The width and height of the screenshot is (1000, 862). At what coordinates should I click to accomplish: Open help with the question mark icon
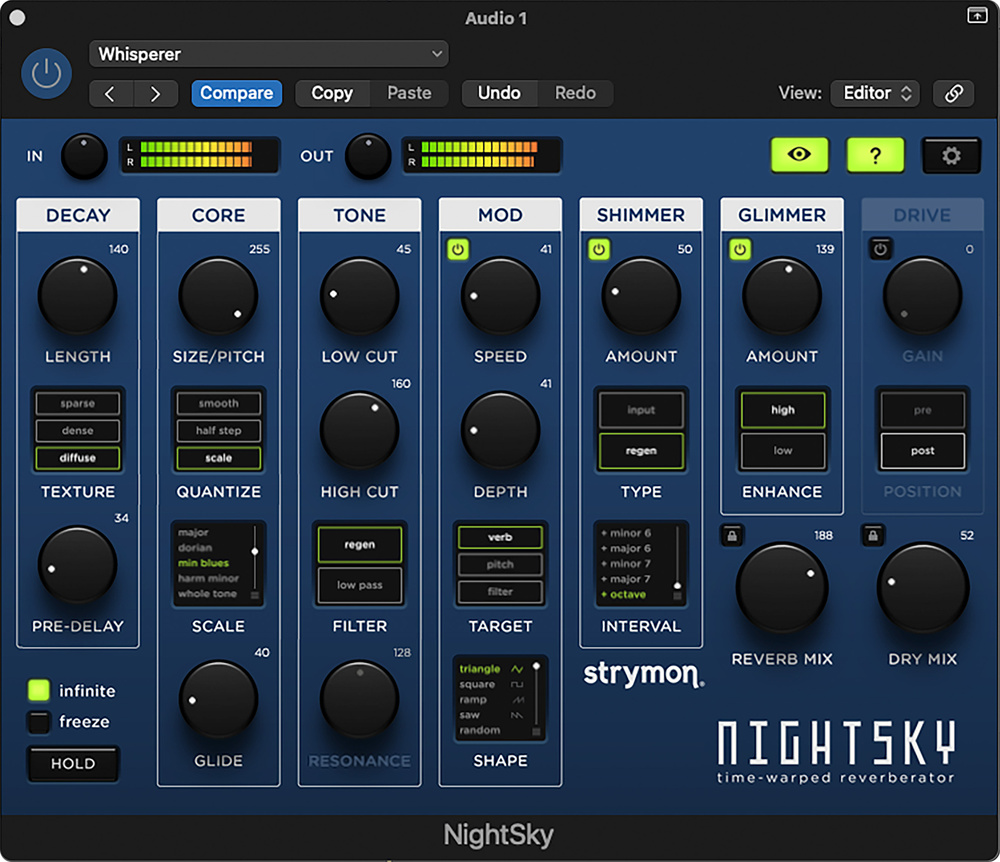(x=875, y=155)
